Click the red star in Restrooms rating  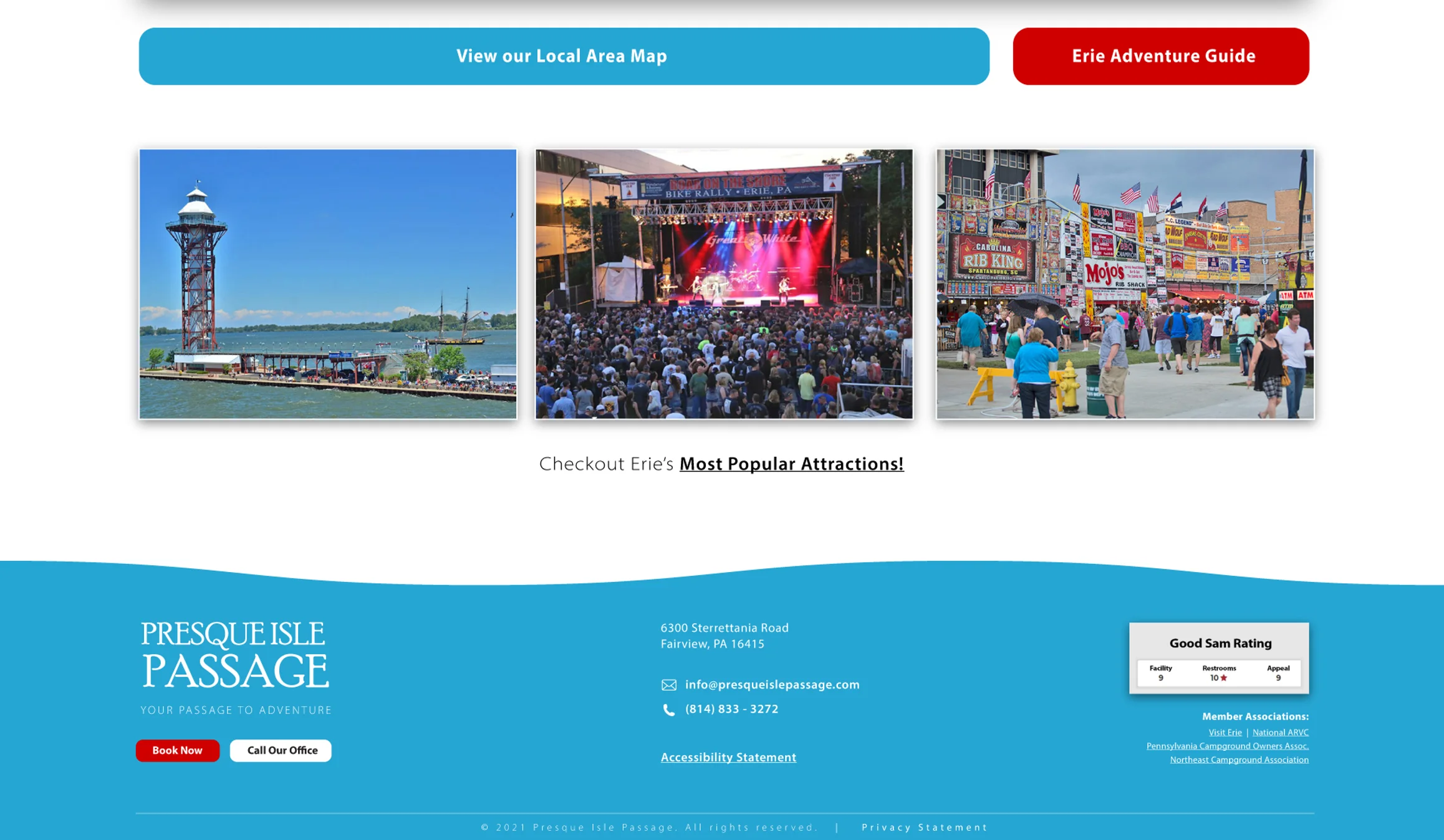point(1223,678)
